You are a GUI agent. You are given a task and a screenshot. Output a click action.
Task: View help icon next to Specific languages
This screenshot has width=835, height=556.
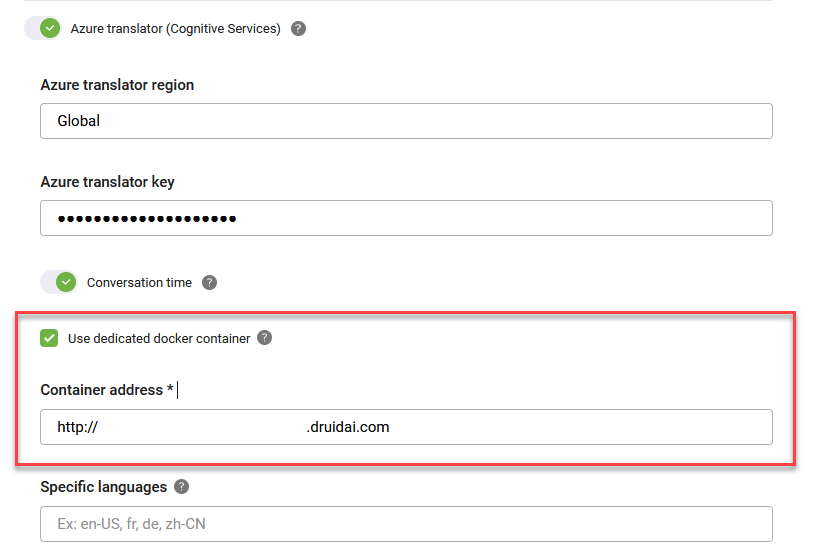tap(181, 487)
